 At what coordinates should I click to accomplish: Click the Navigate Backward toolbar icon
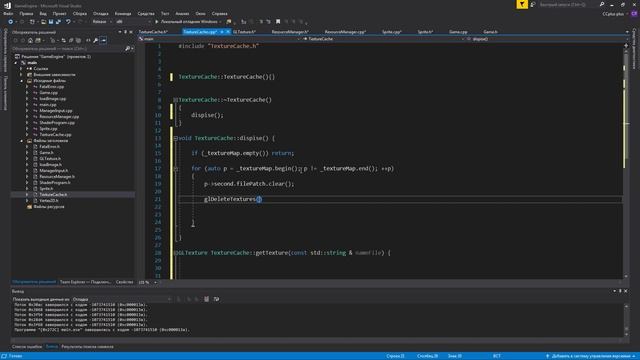click(x=11, y=22)
